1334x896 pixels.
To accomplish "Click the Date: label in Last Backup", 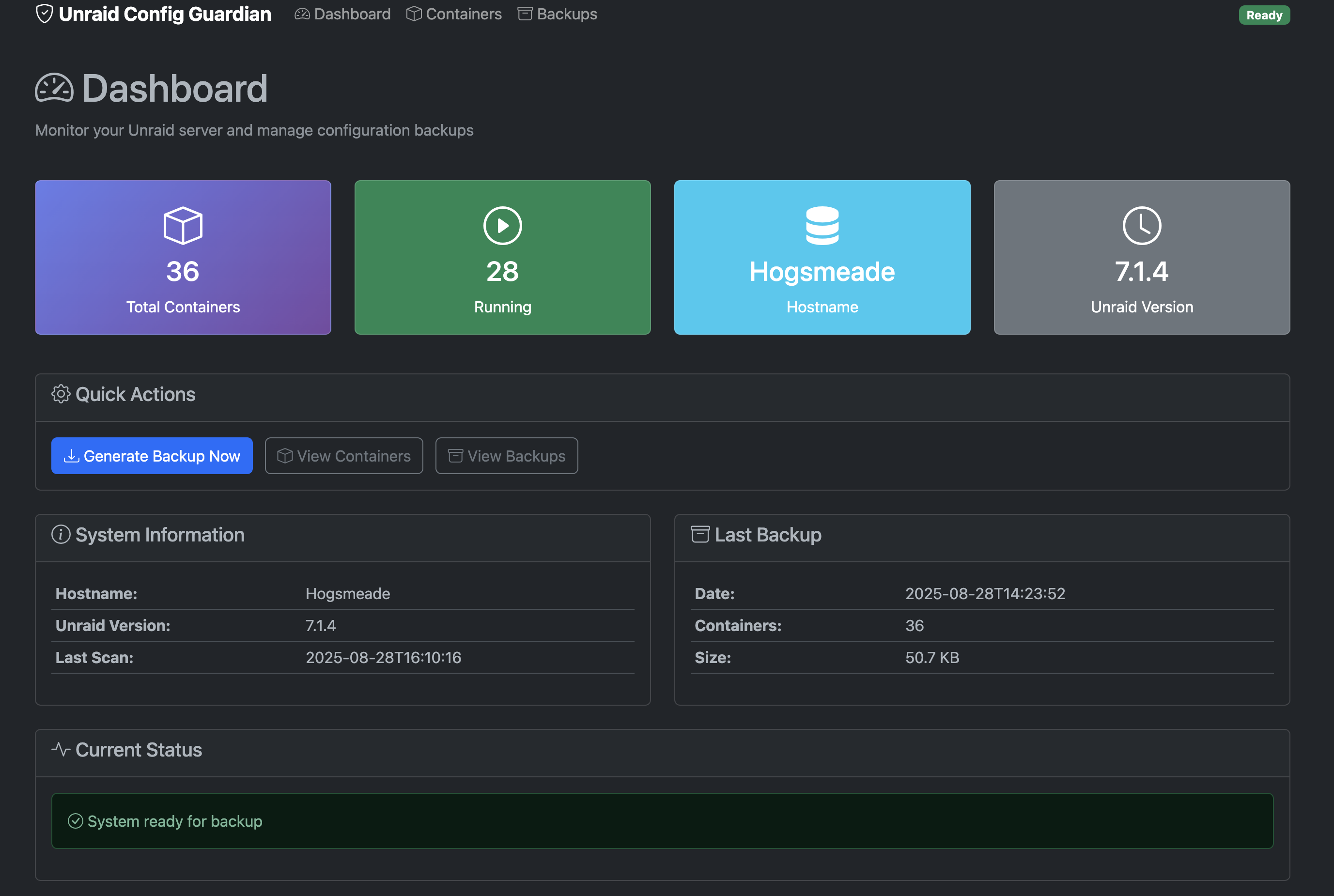I will coord(714,594).
